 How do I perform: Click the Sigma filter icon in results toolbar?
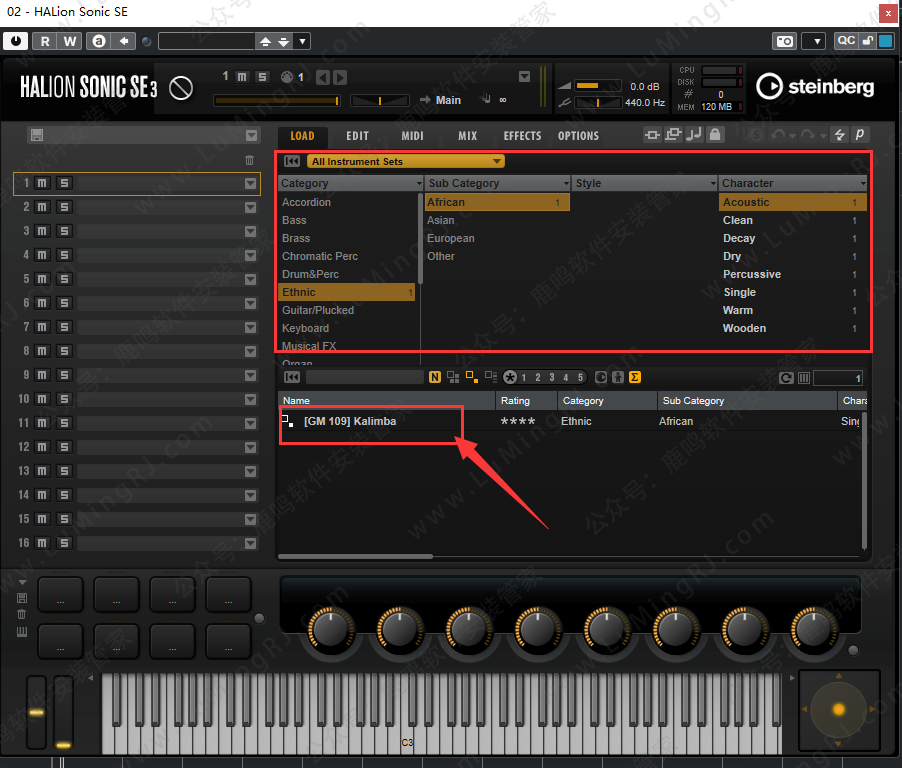pyautogui.click(x=635, y=377)
